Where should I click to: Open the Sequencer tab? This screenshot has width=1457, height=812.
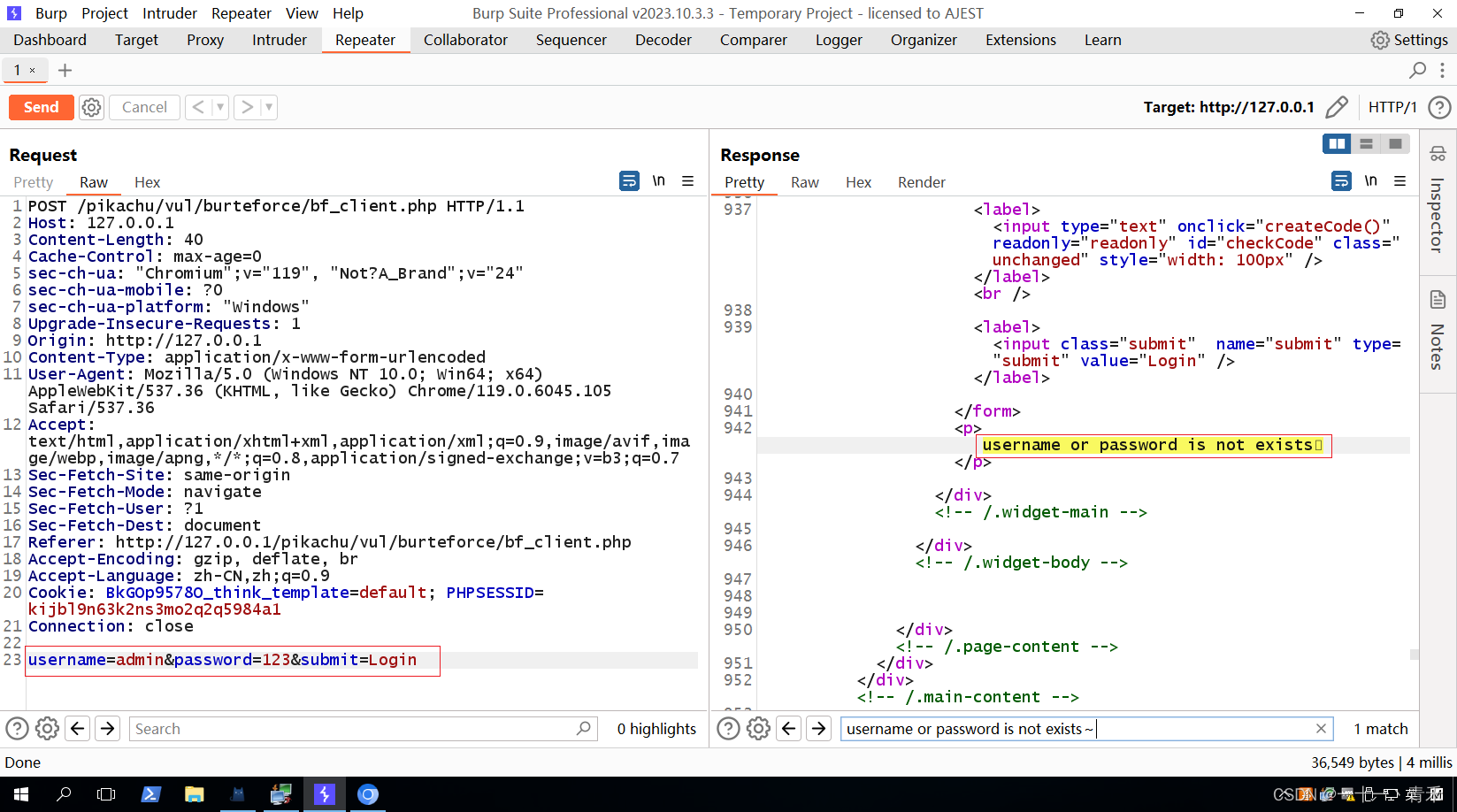pyautogui.click(x=571, y=40)
